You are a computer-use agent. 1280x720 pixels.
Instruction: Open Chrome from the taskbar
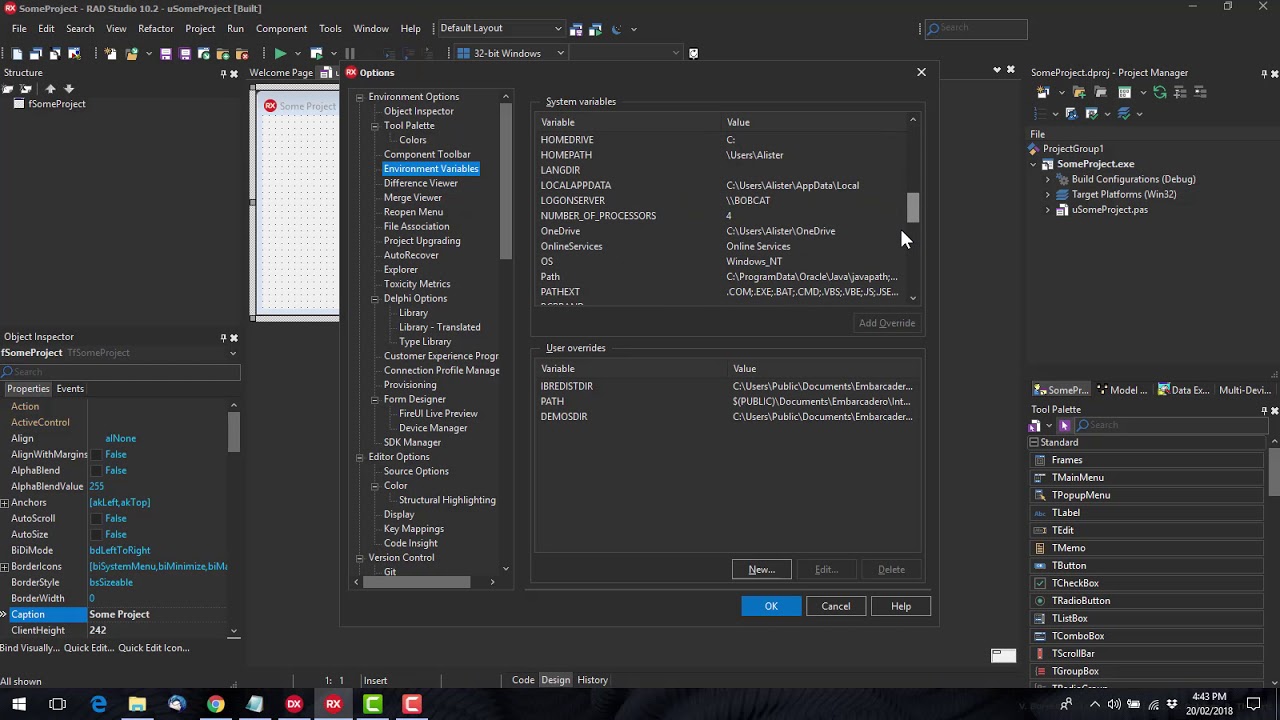(x=216, y=704)
